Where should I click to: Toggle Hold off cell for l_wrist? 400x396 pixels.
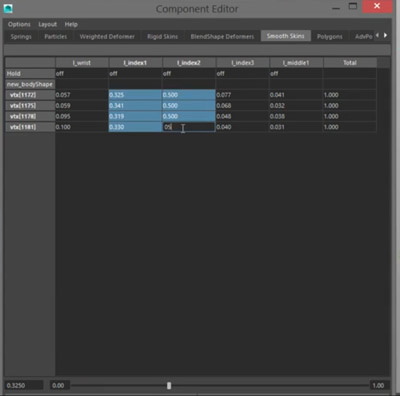tap(82, 73)
